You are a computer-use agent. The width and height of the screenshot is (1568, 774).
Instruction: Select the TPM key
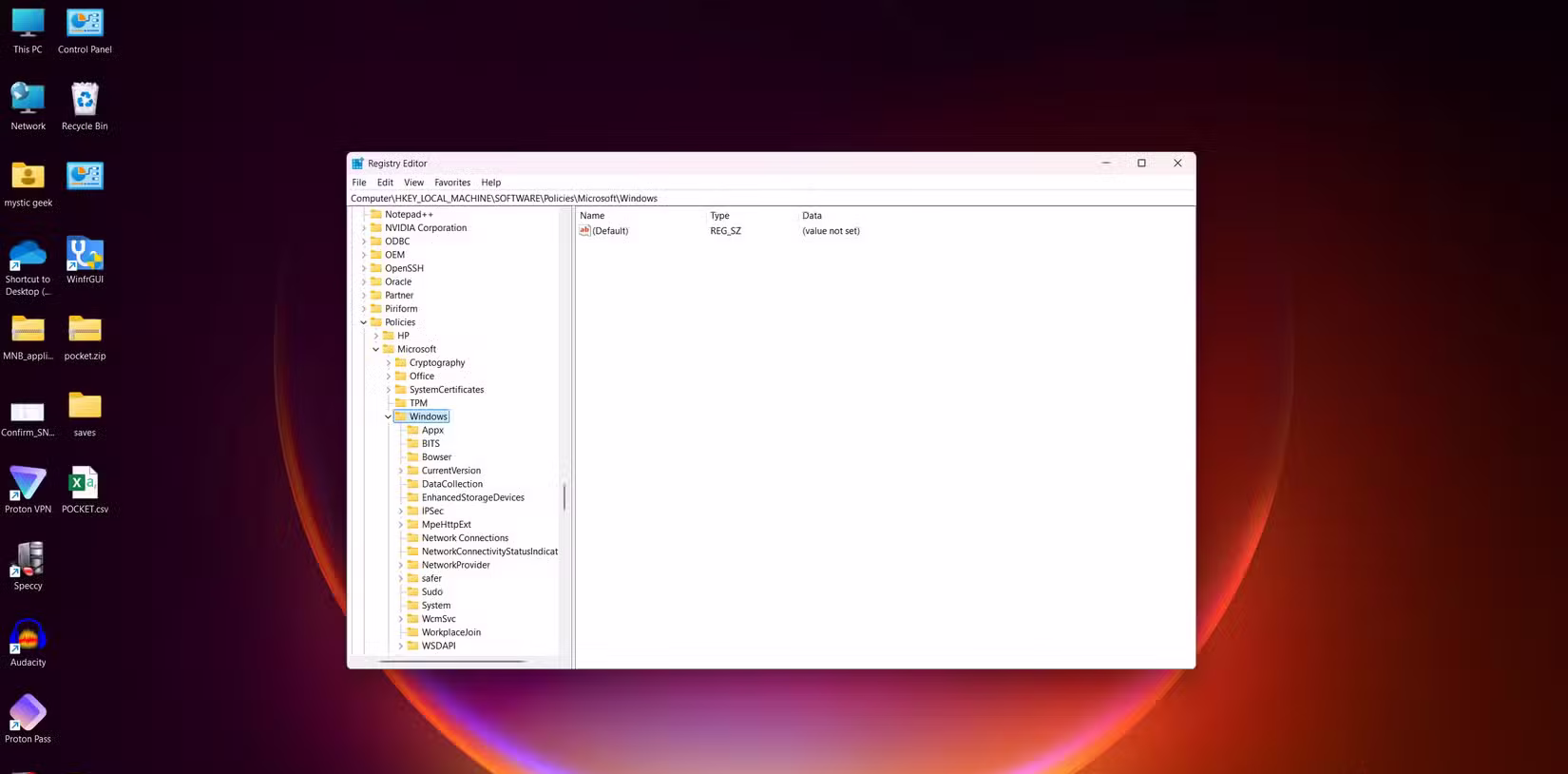coord(418,403)
